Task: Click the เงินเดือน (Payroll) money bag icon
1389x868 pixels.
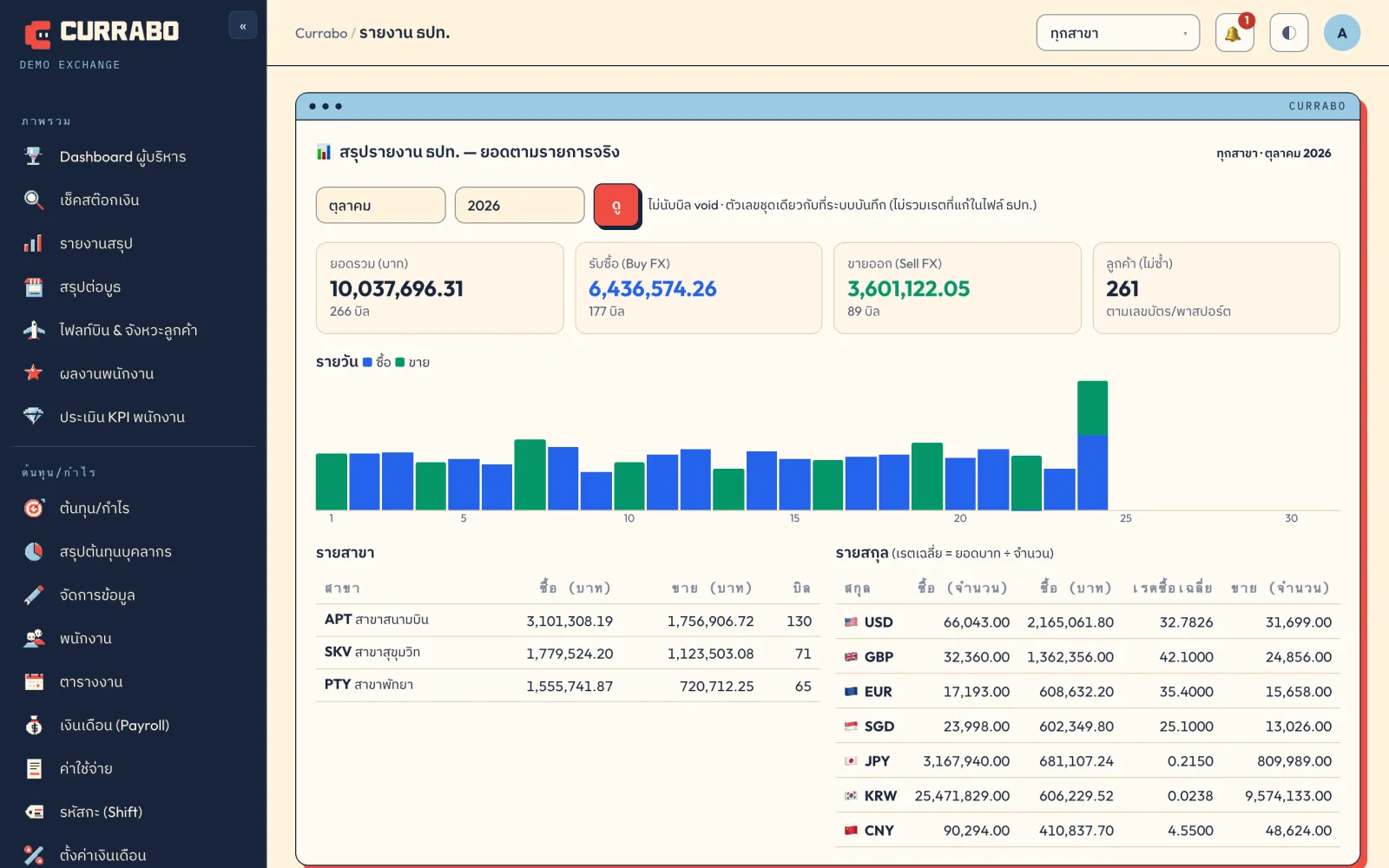Action: coord(33,725)
